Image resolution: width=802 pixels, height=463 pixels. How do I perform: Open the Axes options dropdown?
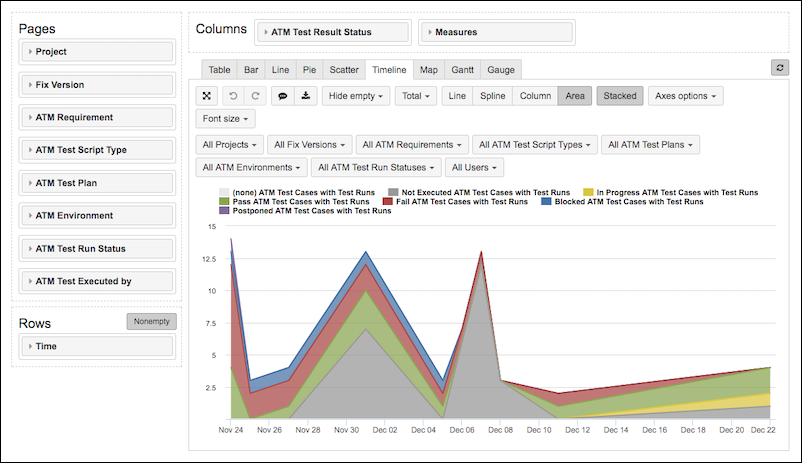pos(686,96)
